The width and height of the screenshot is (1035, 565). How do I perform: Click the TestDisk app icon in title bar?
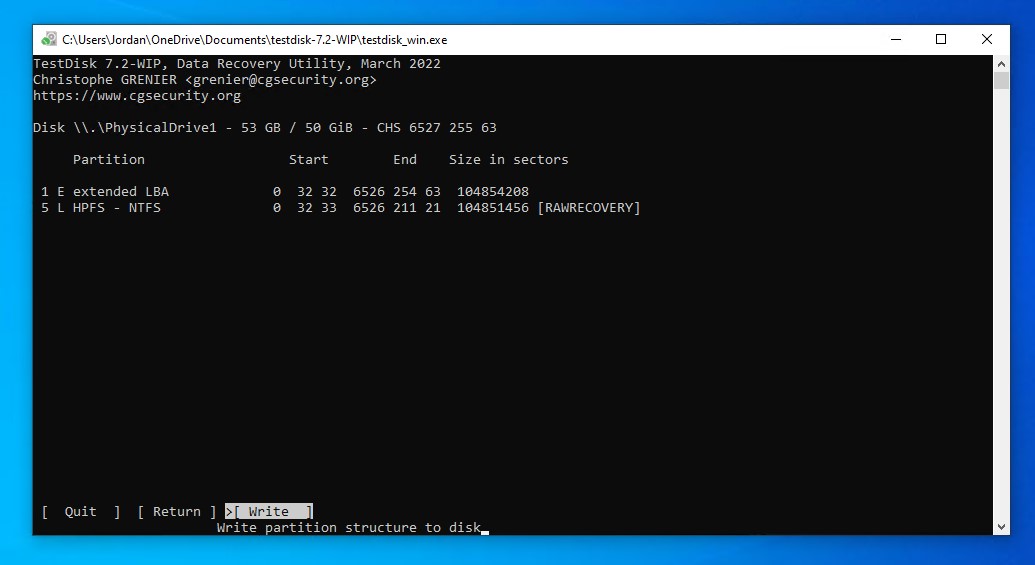coord(49,39)
